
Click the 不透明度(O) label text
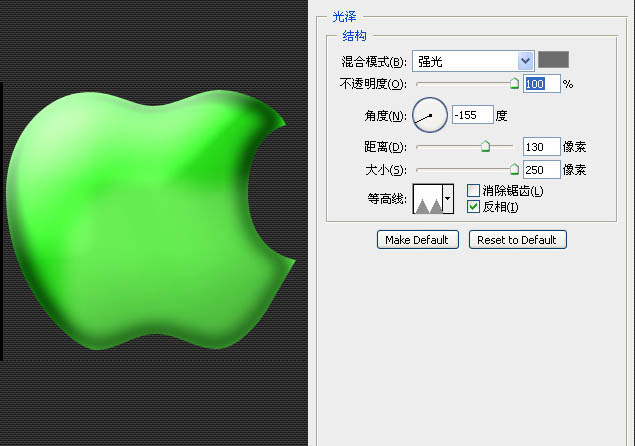pyautogui.click(x=373, y=84)
